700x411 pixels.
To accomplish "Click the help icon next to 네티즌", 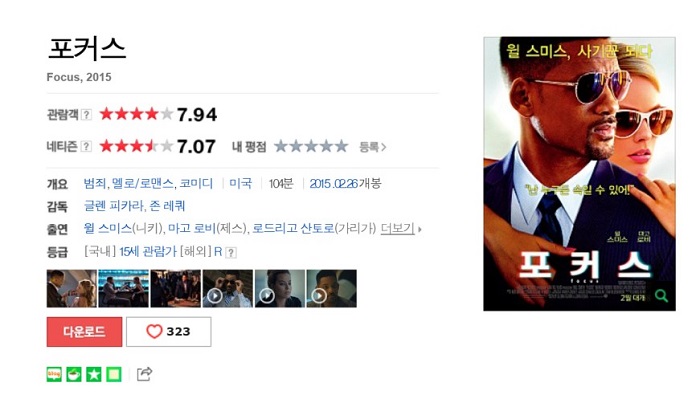I will point(87,146).
